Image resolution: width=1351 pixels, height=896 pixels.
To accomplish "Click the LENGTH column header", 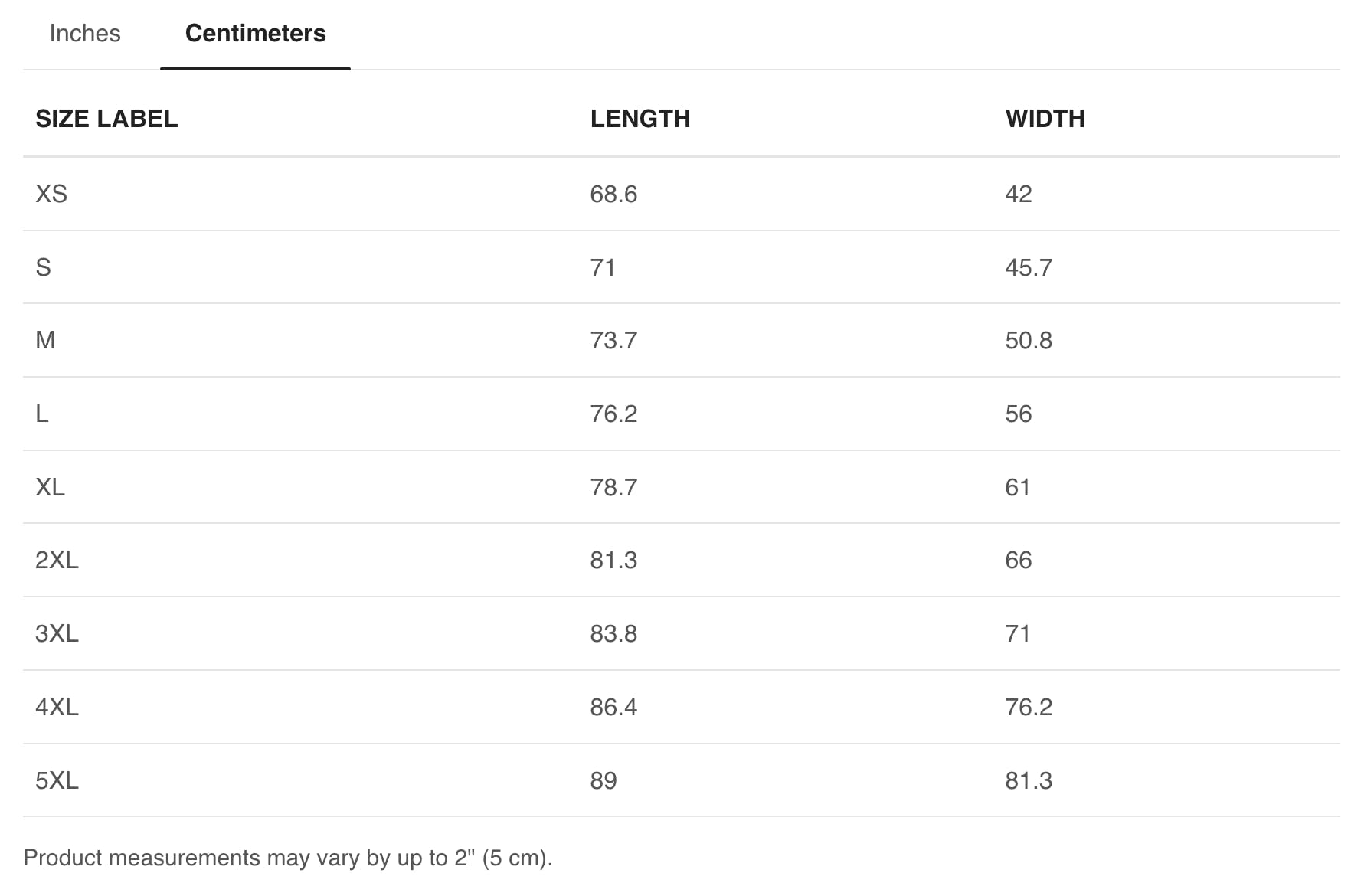I will 640,119.
